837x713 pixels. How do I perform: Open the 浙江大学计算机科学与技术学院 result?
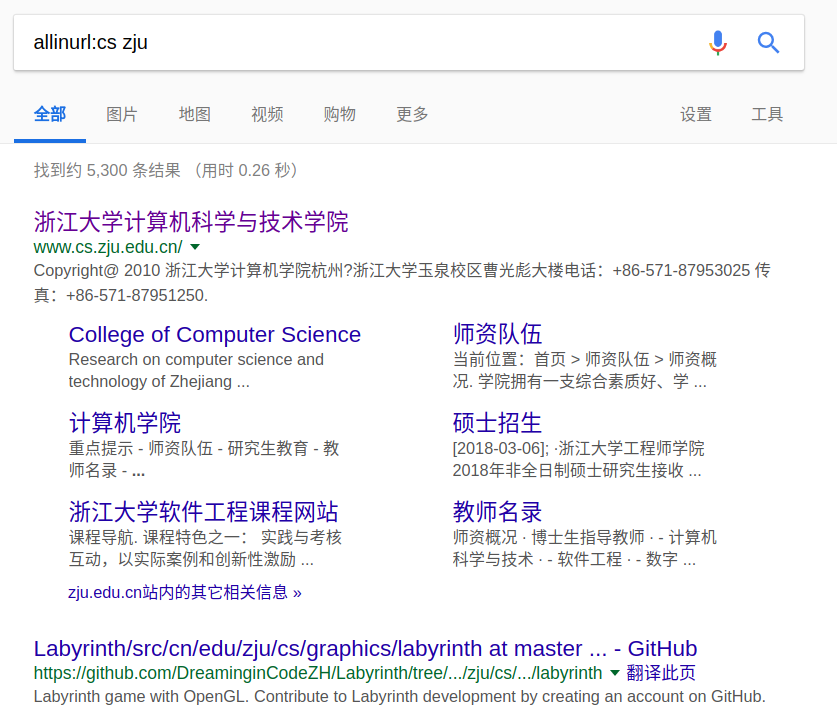pyautogui.click(x=191, y=222)
